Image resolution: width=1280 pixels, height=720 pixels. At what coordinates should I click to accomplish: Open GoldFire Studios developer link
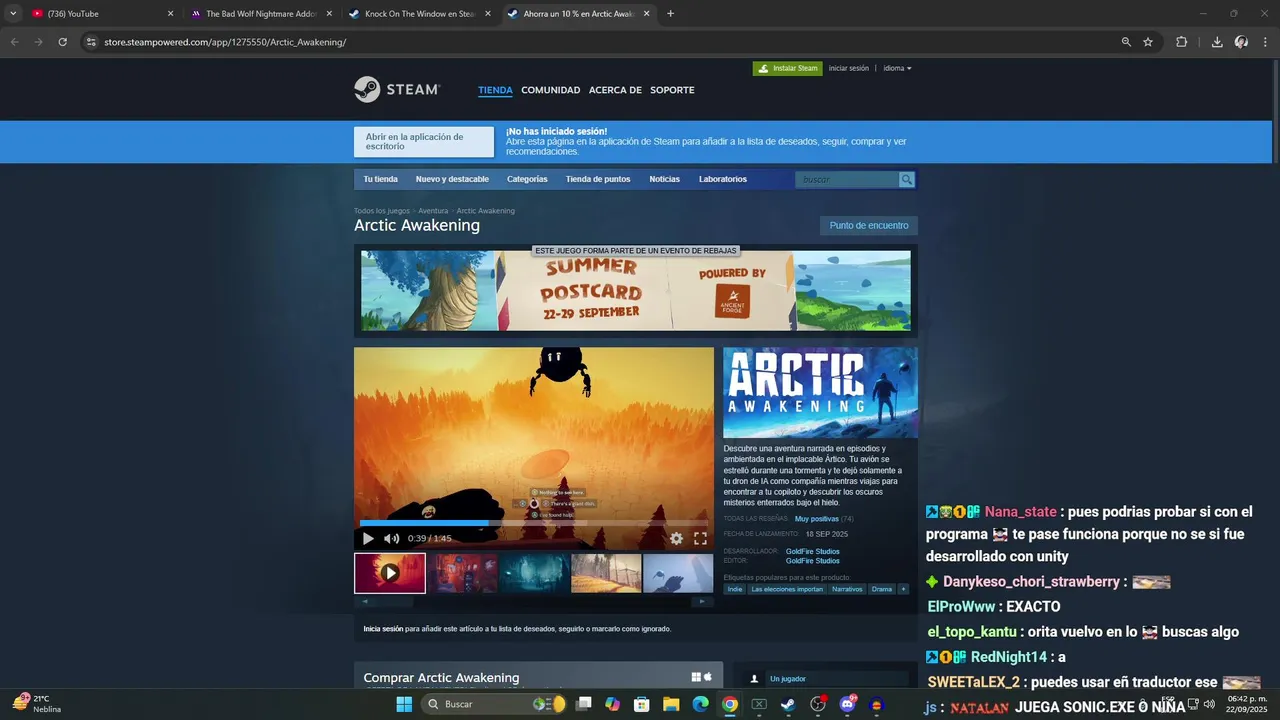[x=812, y=551]
